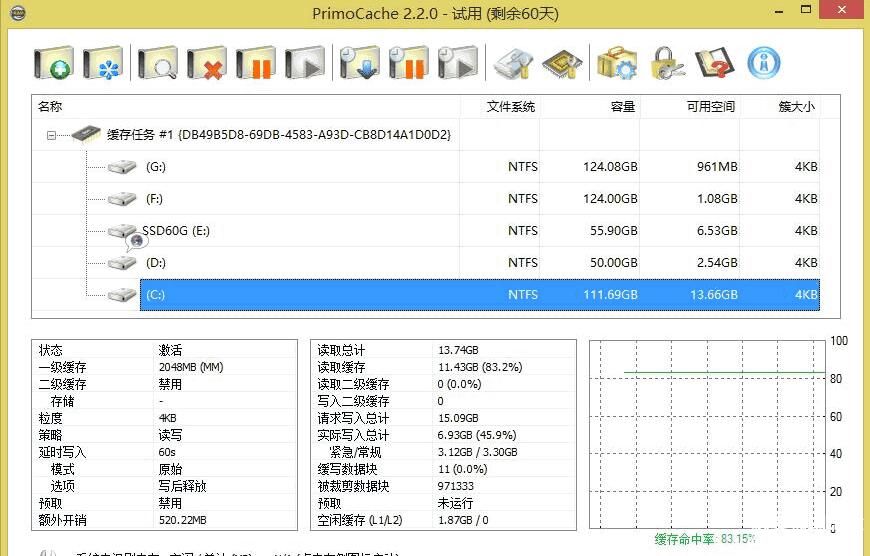Viewport: 870px width, 556px height.
Task: Click the 额外开销 value 520.22MB
Action: (182, 520)
